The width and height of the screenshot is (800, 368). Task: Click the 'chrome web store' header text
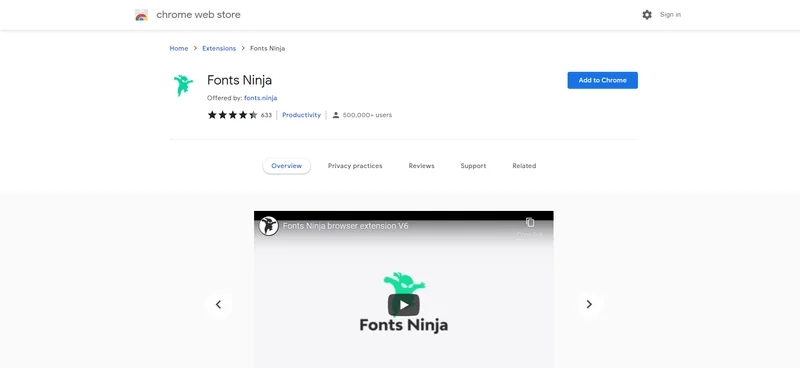coord(198,15)
